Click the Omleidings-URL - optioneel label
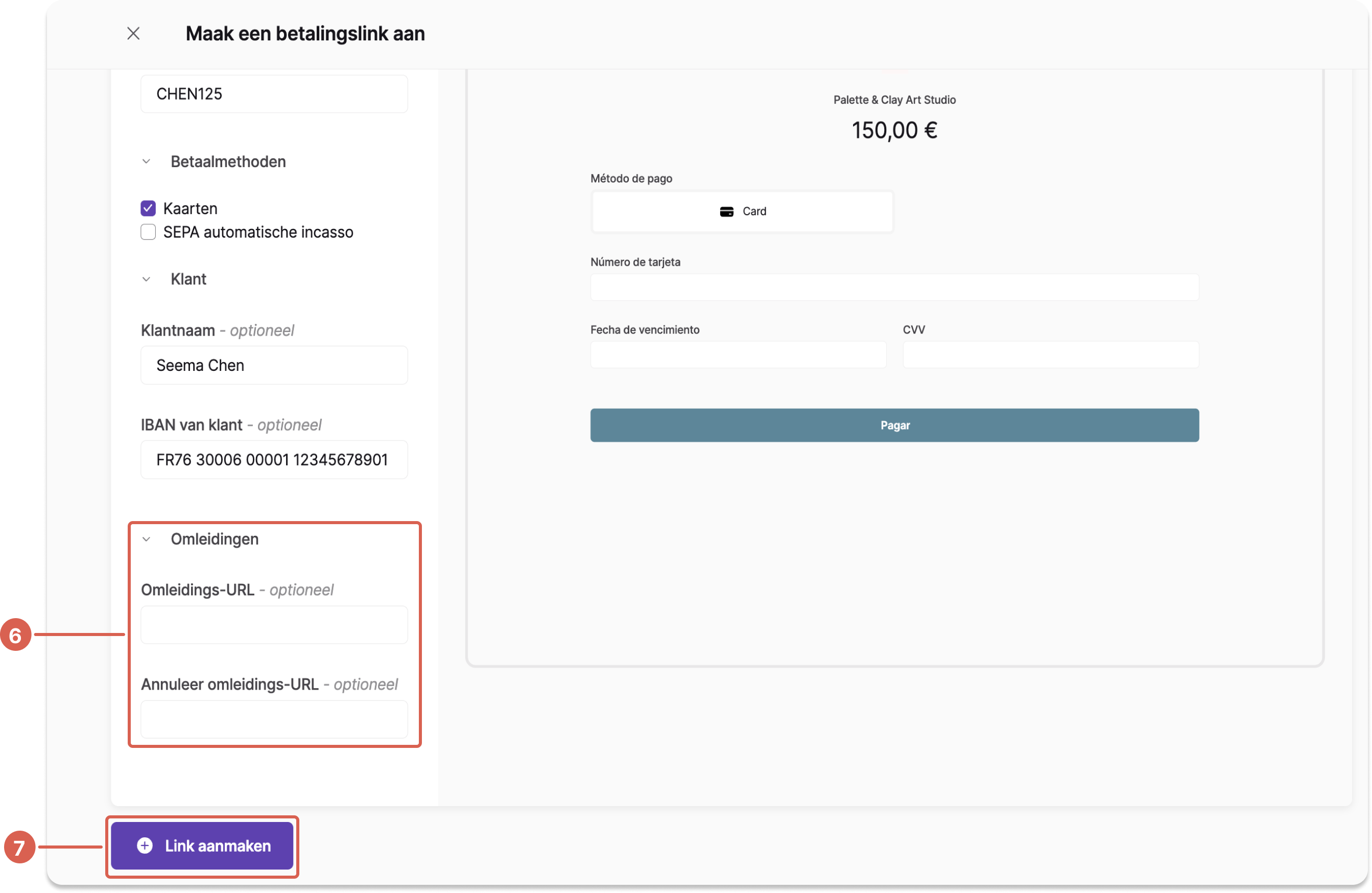 (237, 590)
